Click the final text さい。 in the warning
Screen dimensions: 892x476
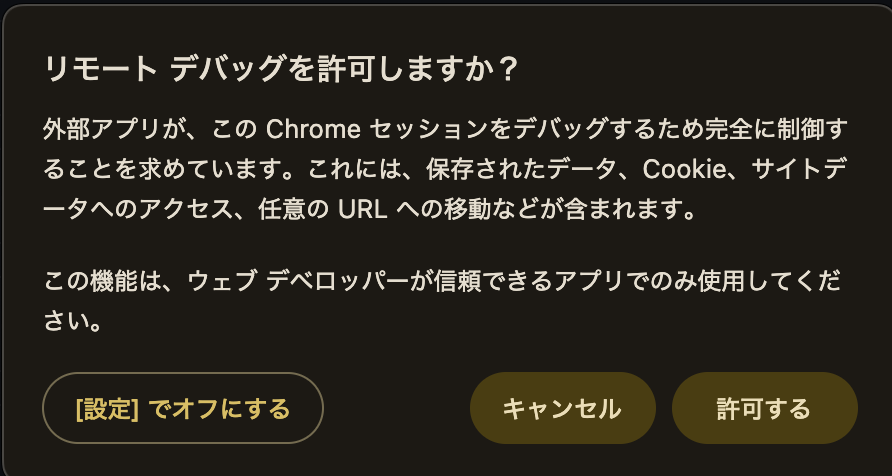[76, 322]
